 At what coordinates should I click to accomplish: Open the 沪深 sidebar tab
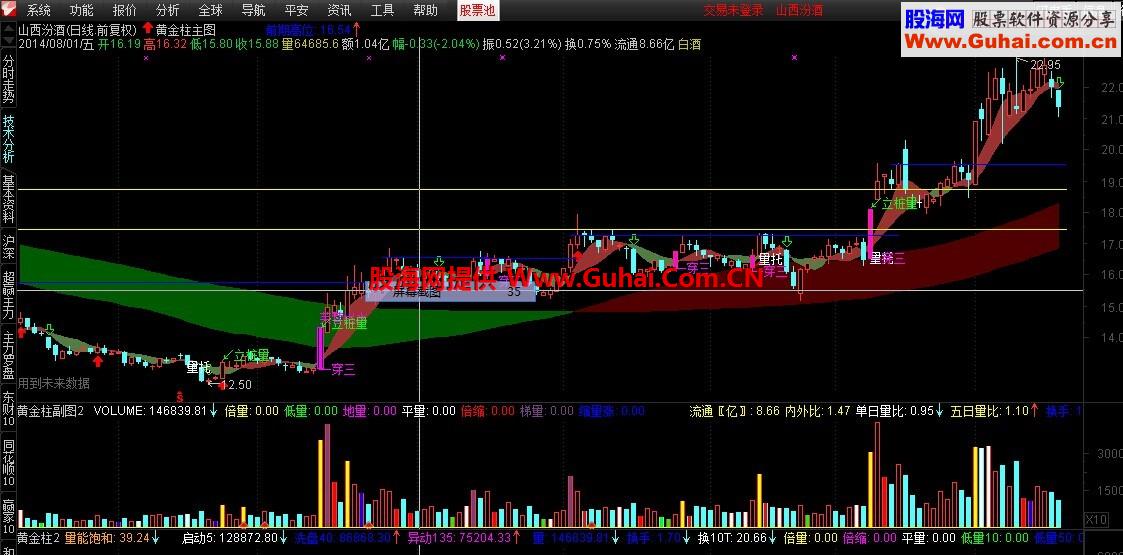9,248
